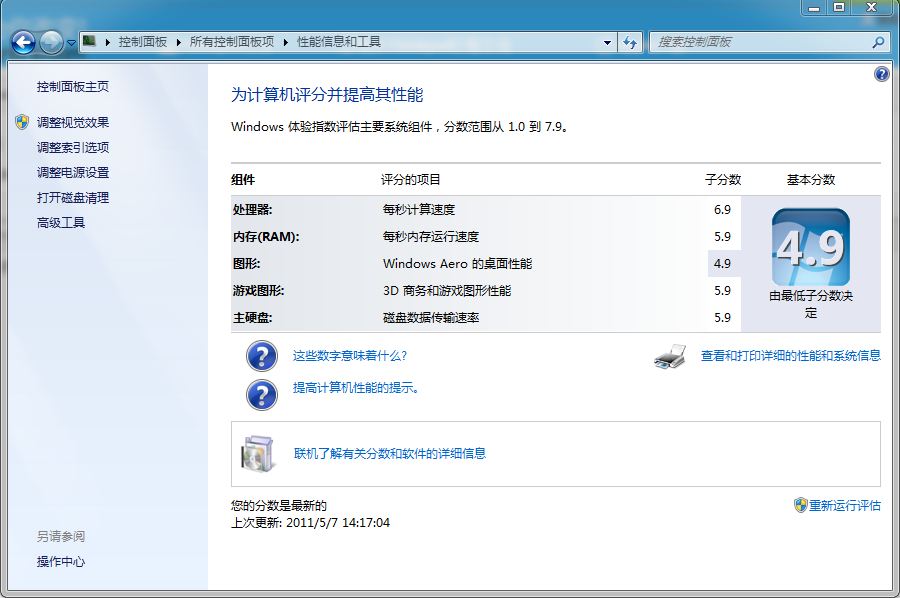Go back with the blue back arrow
Screen dimensions: 900x598
pos(23,42)
